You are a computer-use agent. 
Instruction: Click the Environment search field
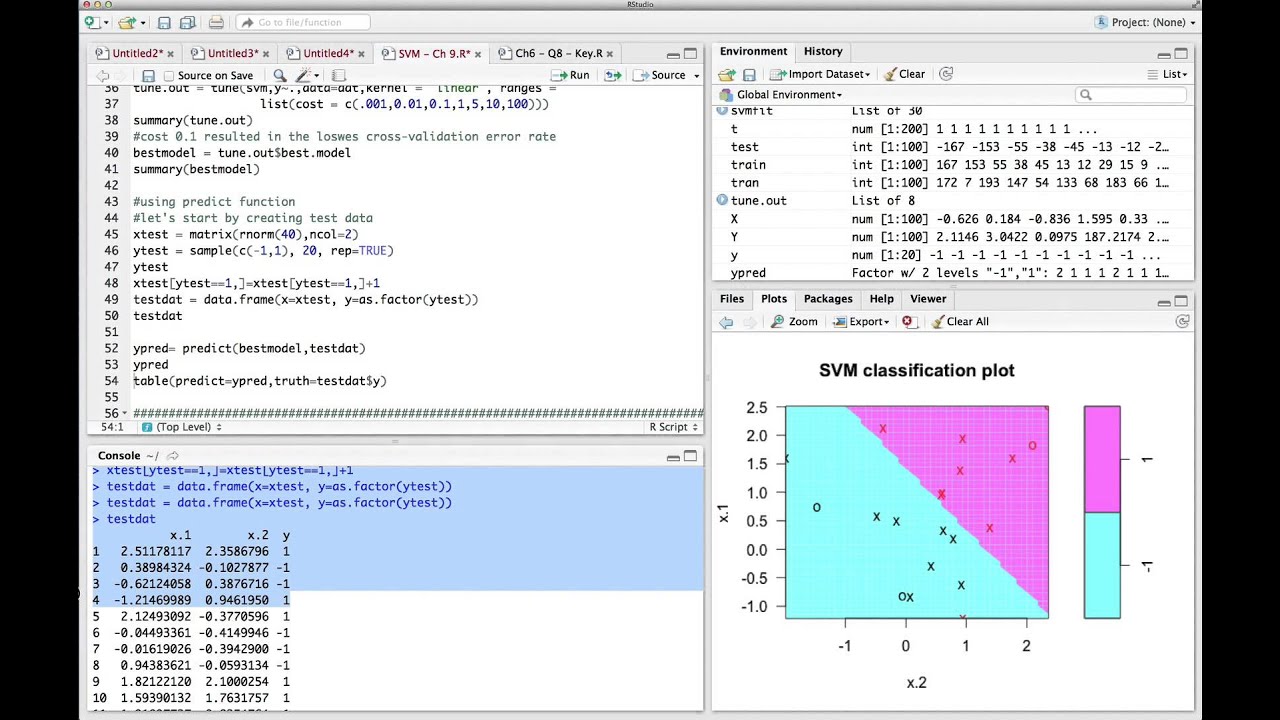click(1131, 95)
